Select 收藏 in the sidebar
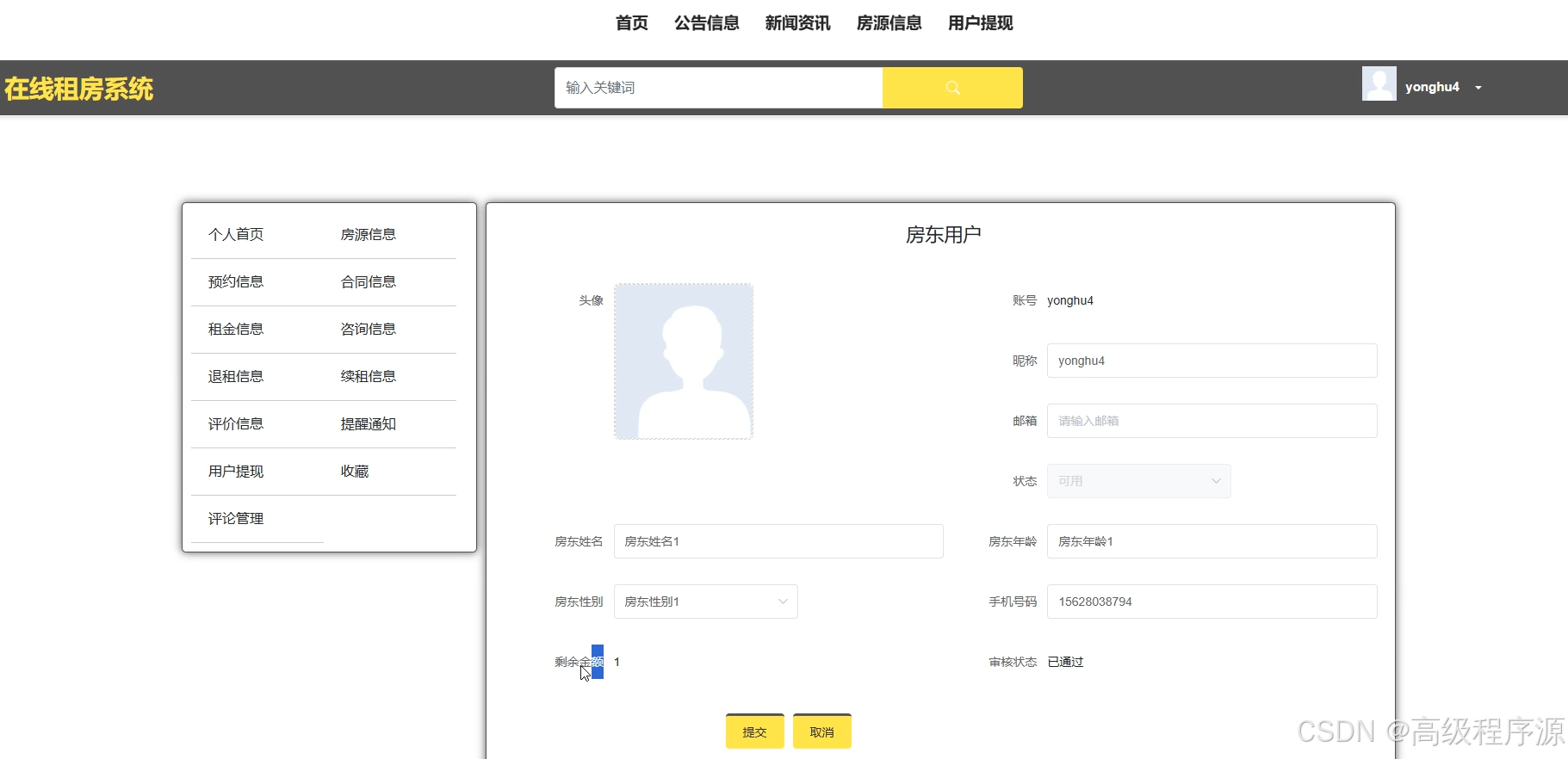The width and height of the screenshot is (1568, 759). [x=355, y=472]
